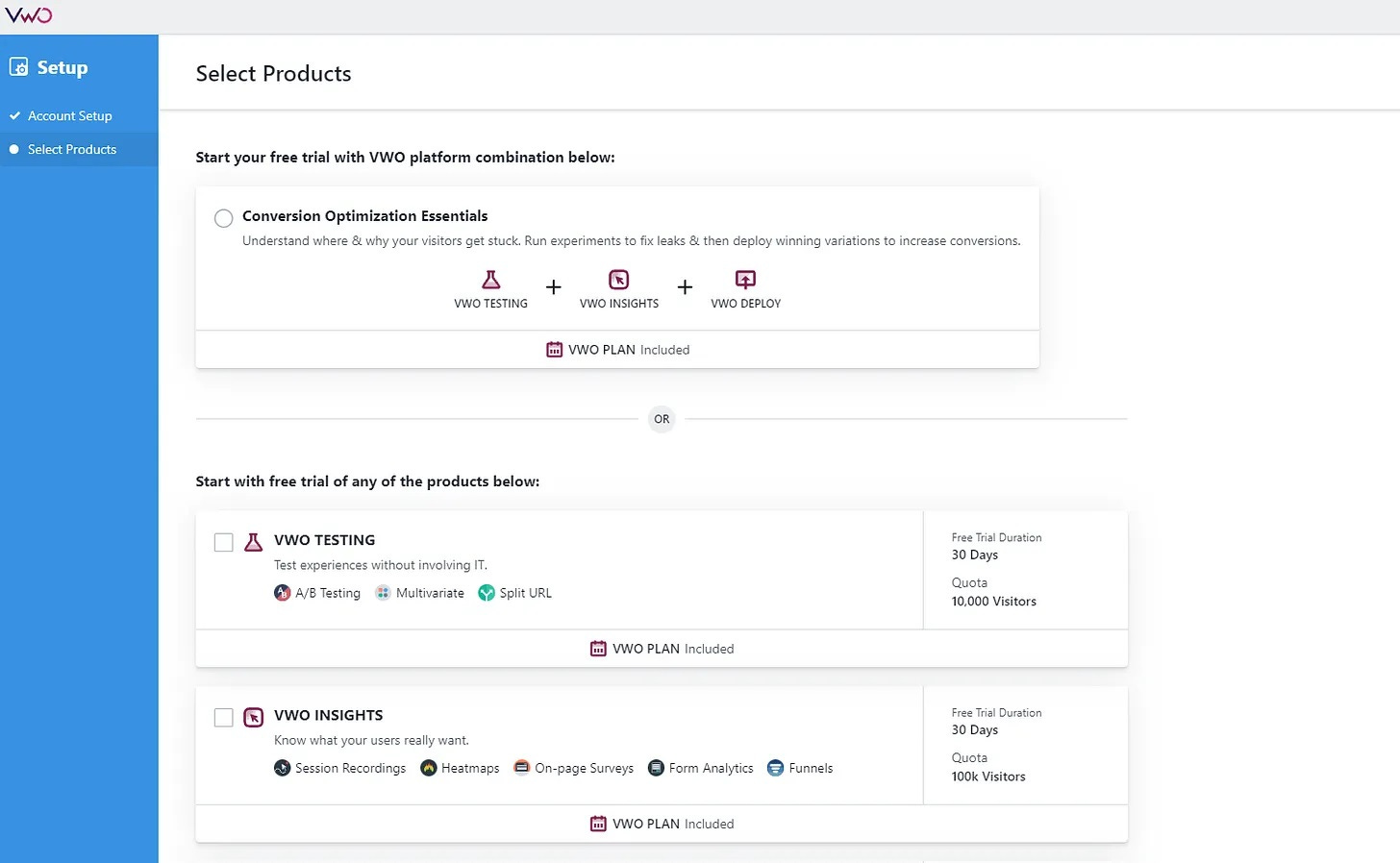This screenshot has width=1400, height=863.
Task: Click the VWO logo in the header
Action: (x=29, y=15)
